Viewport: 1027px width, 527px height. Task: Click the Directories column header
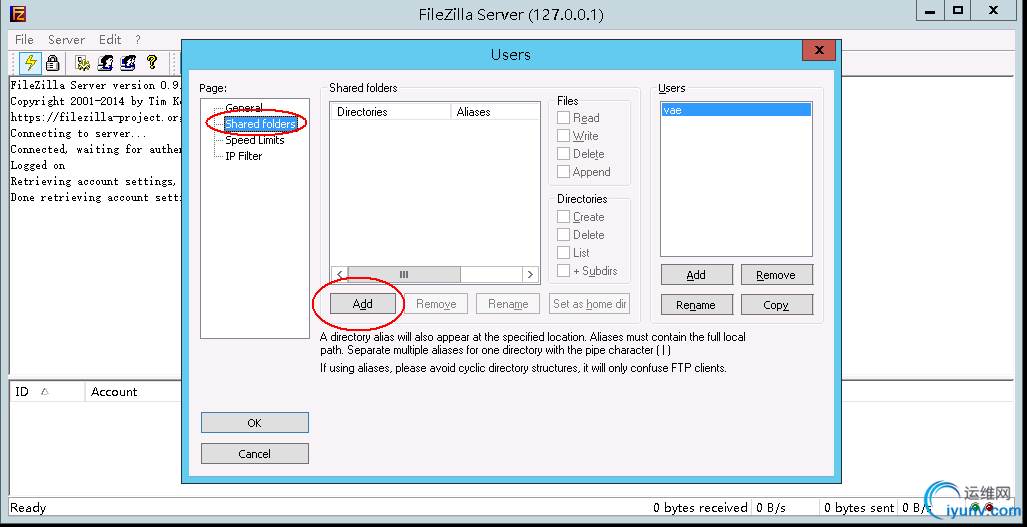point(390,112)
